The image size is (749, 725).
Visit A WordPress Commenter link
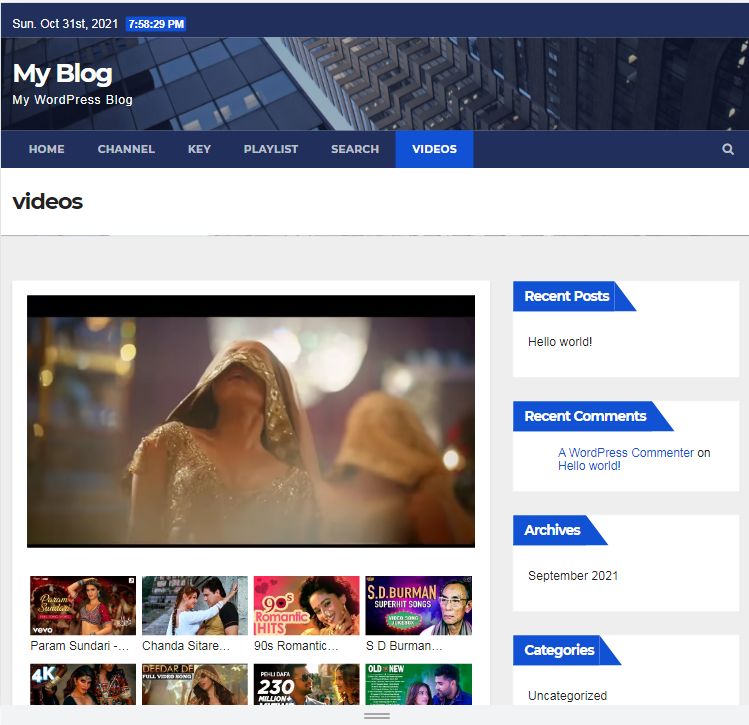626,452
